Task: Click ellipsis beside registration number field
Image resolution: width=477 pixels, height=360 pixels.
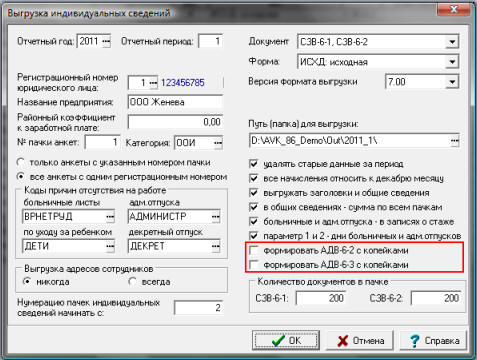Action: click(x=153, y=82)
